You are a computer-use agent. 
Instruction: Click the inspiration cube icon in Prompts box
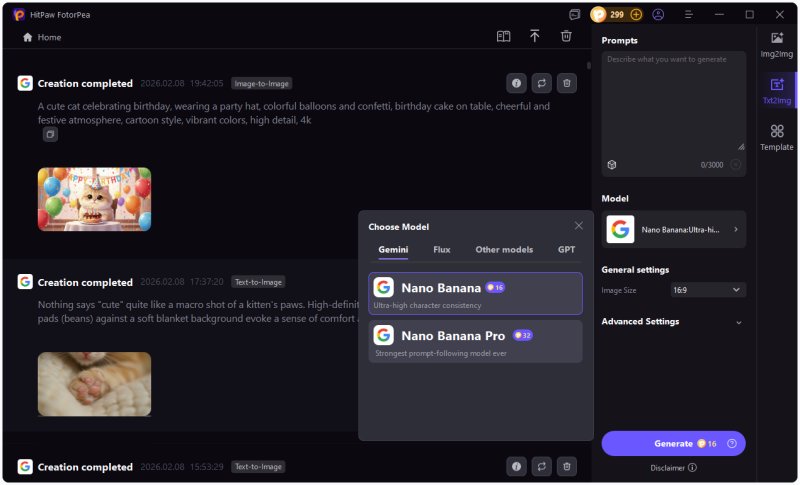612,164
